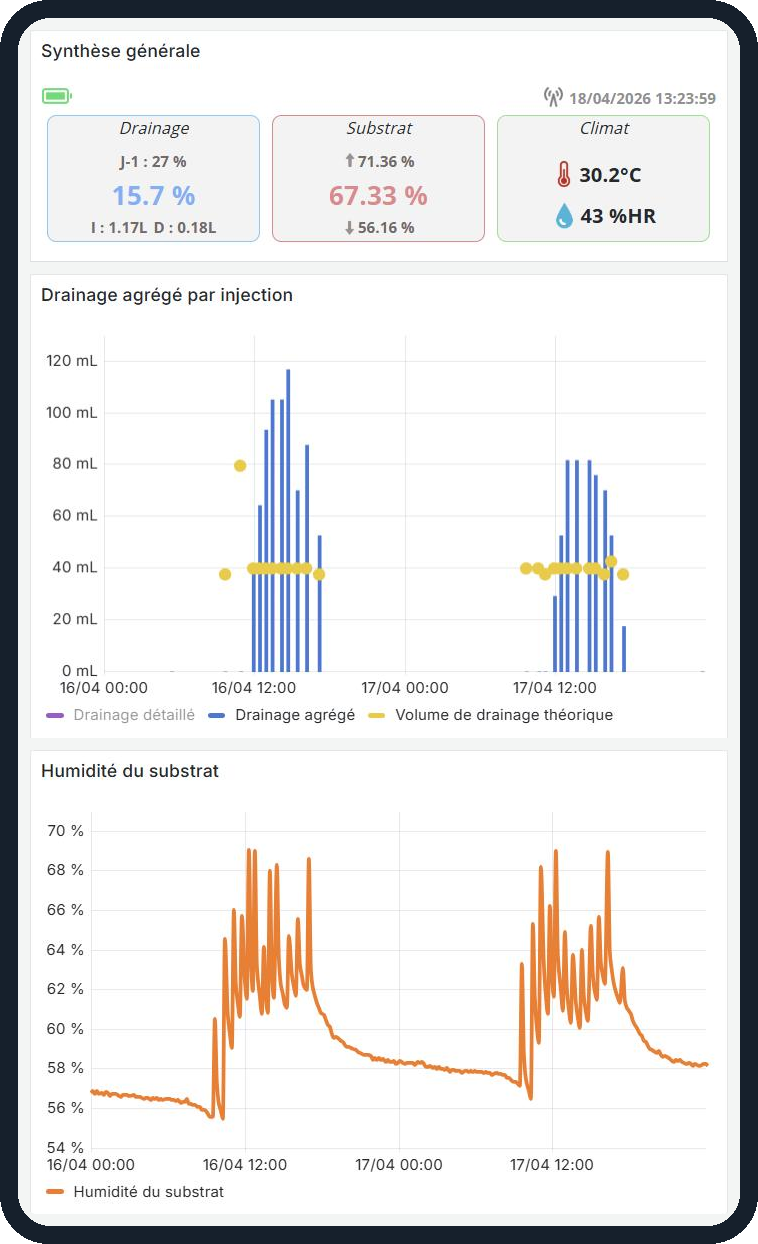Click the Synthèse générale heading
758x1244 pixels.
coord(121,51)
